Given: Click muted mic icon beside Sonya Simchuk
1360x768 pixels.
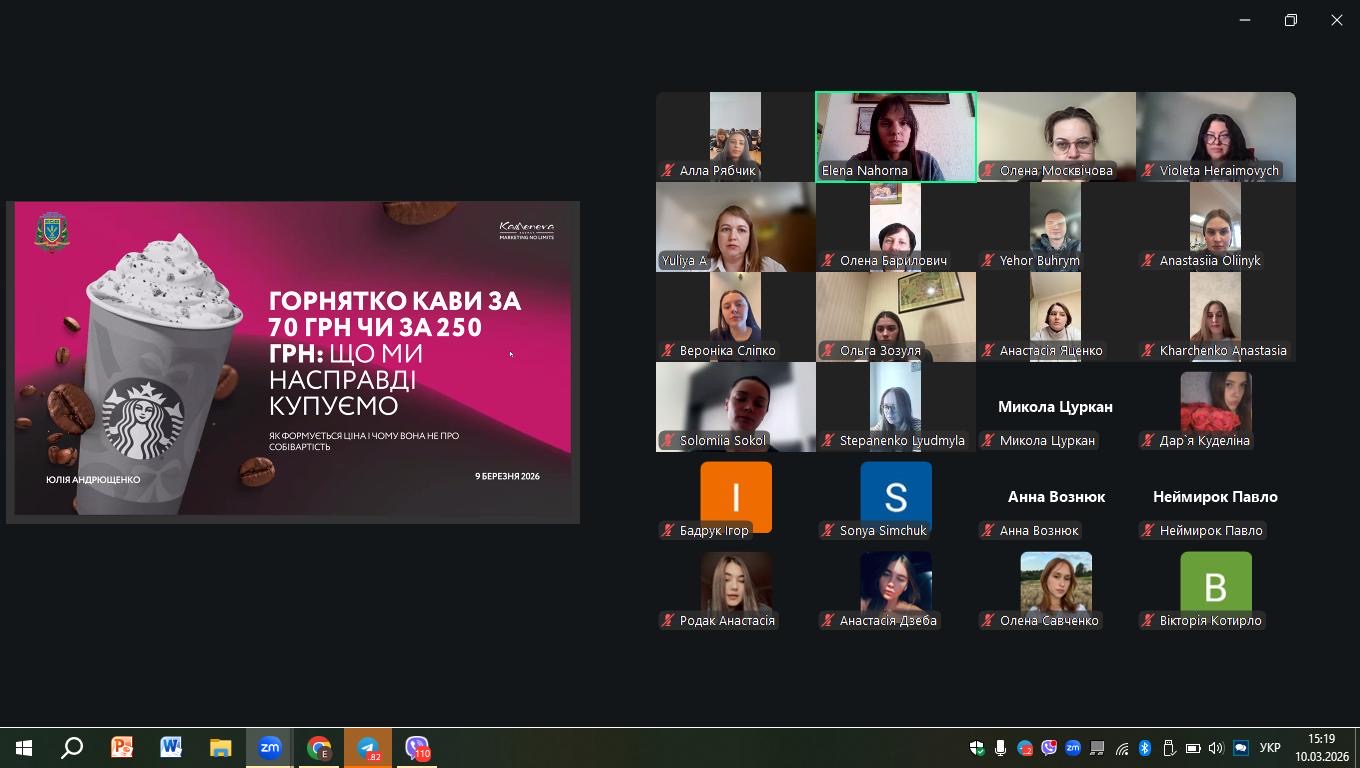Looking at the screenshot, I should (828, 531).
